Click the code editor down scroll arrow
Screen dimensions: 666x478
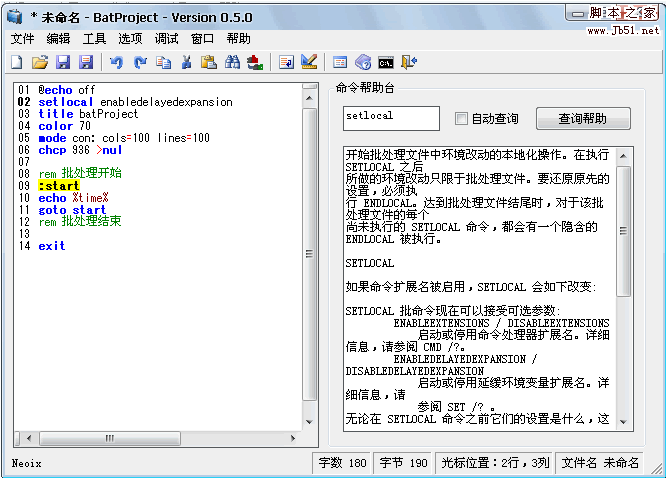[x=309, y=421]
